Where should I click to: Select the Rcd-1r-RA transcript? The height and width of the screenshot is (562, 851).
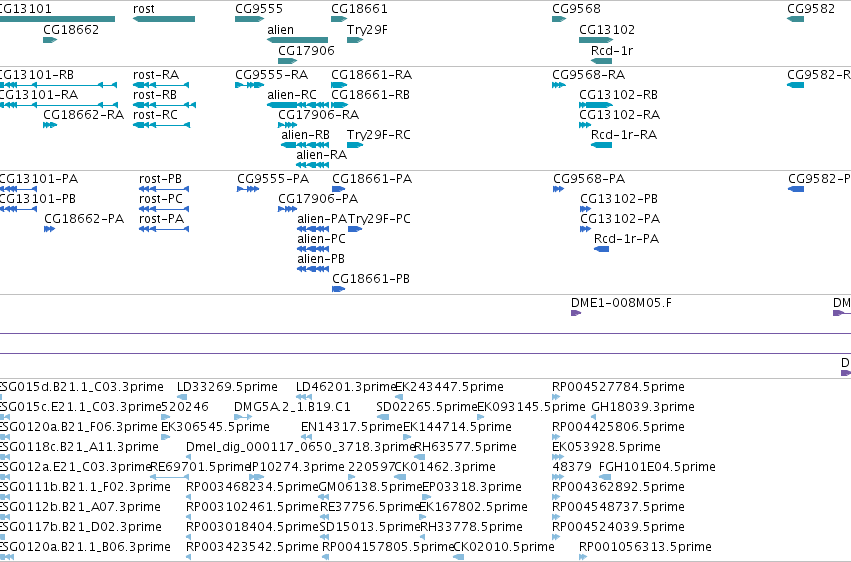(601, 145)
